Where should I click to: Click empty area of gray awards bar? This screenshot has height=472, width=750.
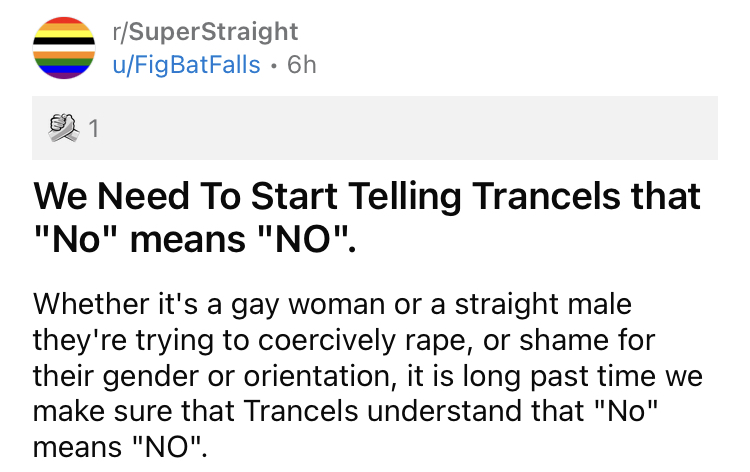tap(400, 128)
